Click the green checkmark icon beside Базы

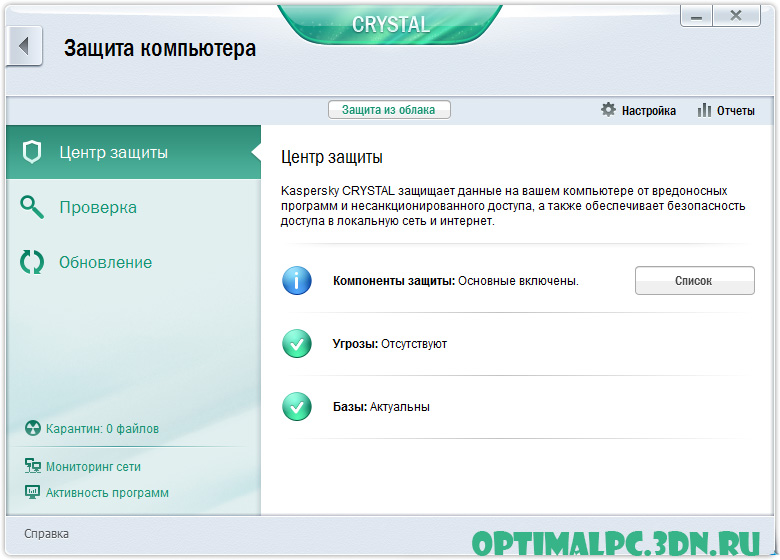click(x=297, y=406)
